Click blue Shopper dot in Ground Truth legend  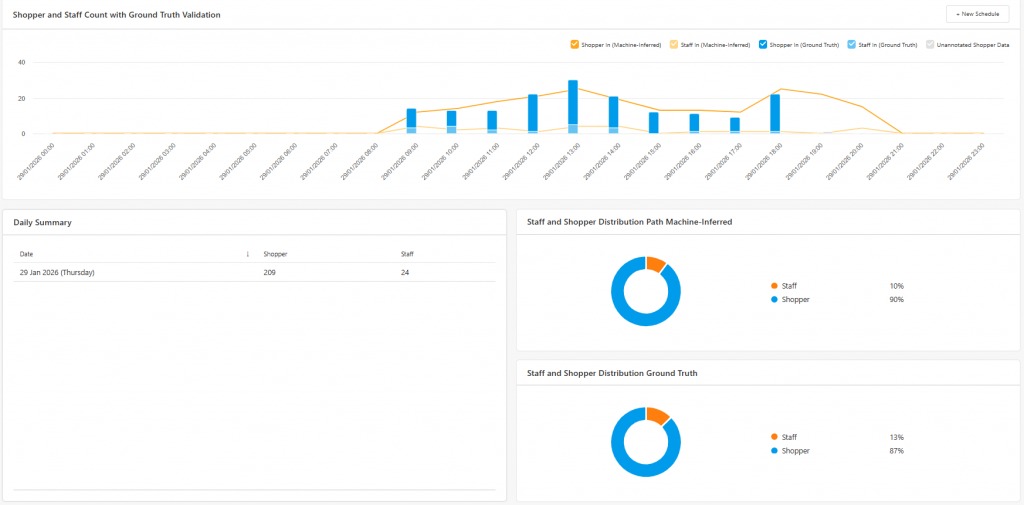pos(774,451)
